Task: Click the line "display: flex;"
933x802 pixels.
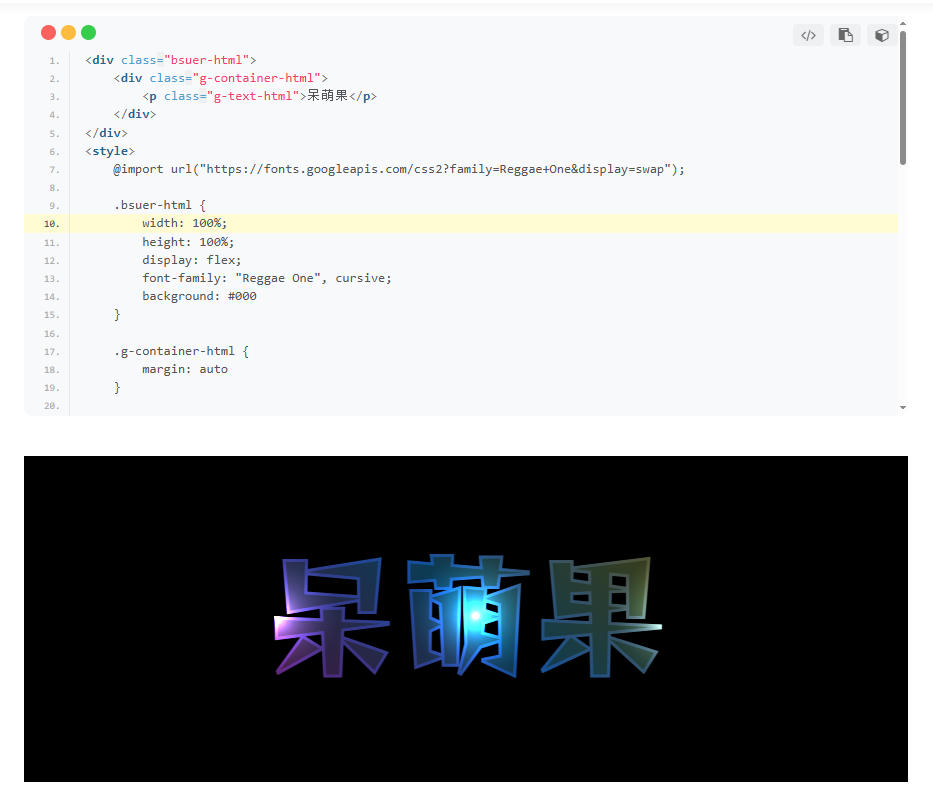Action: 192,260
